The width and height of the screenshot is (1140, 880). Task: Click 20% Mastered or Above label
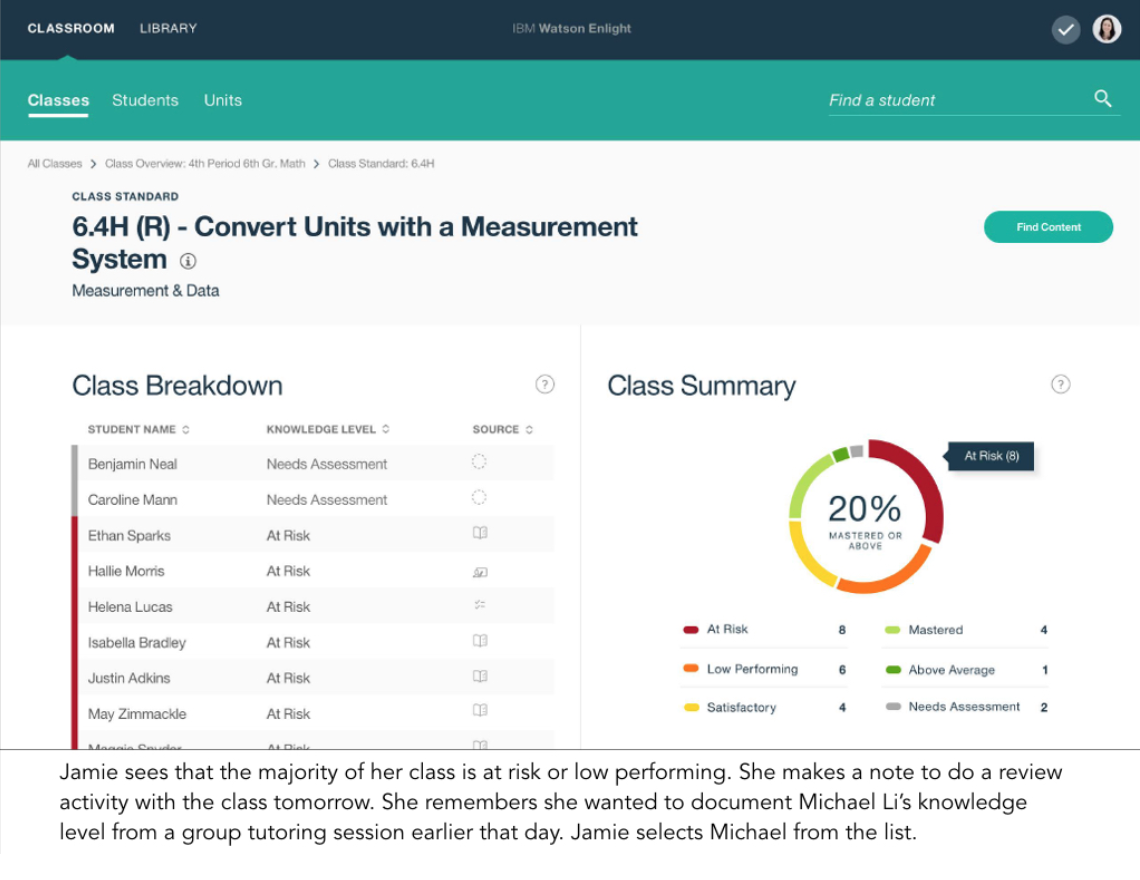click(x=864, y=519)
